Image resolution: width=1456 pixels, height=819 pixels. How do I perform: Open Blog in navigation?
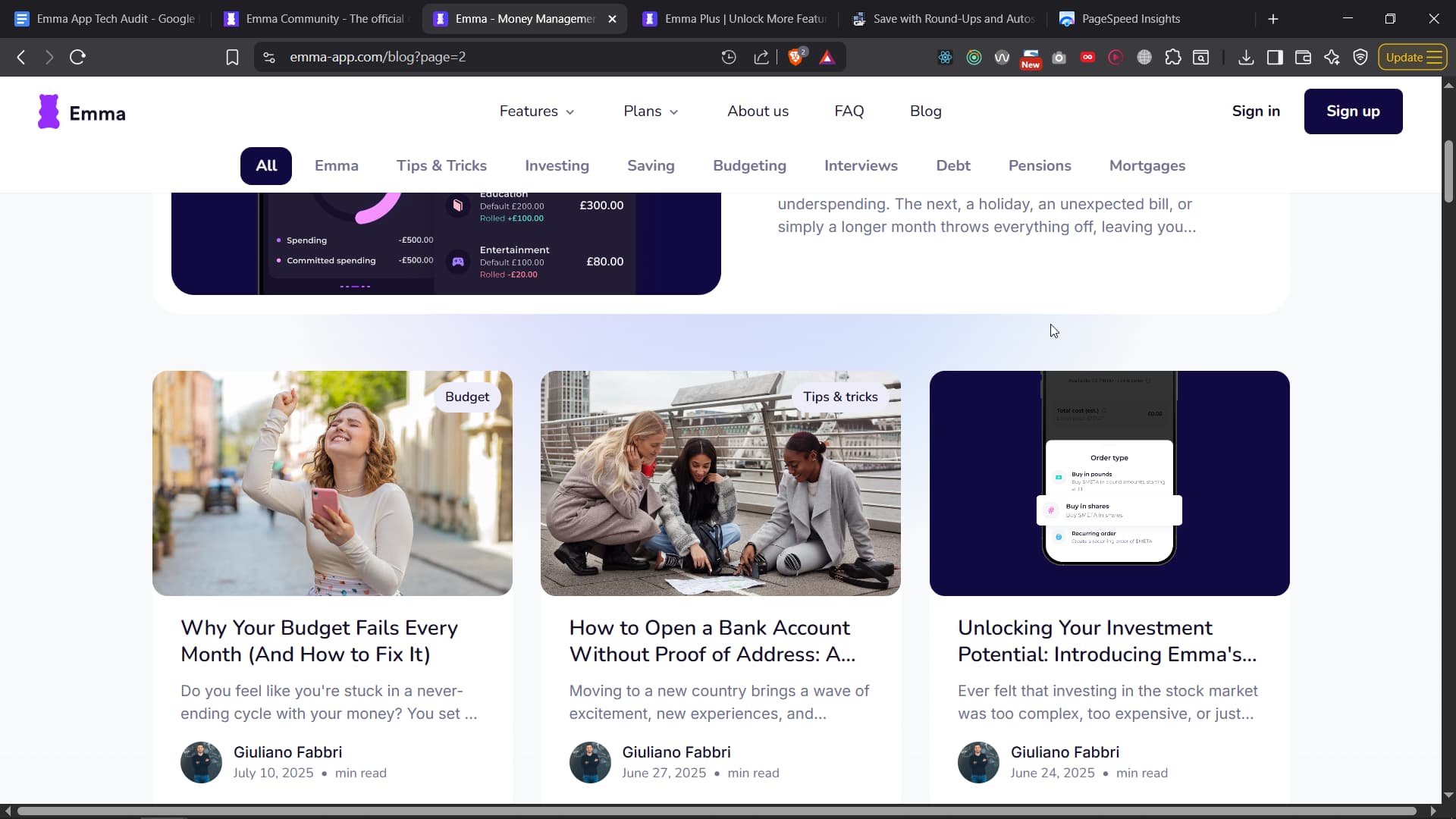pos(925,111)
